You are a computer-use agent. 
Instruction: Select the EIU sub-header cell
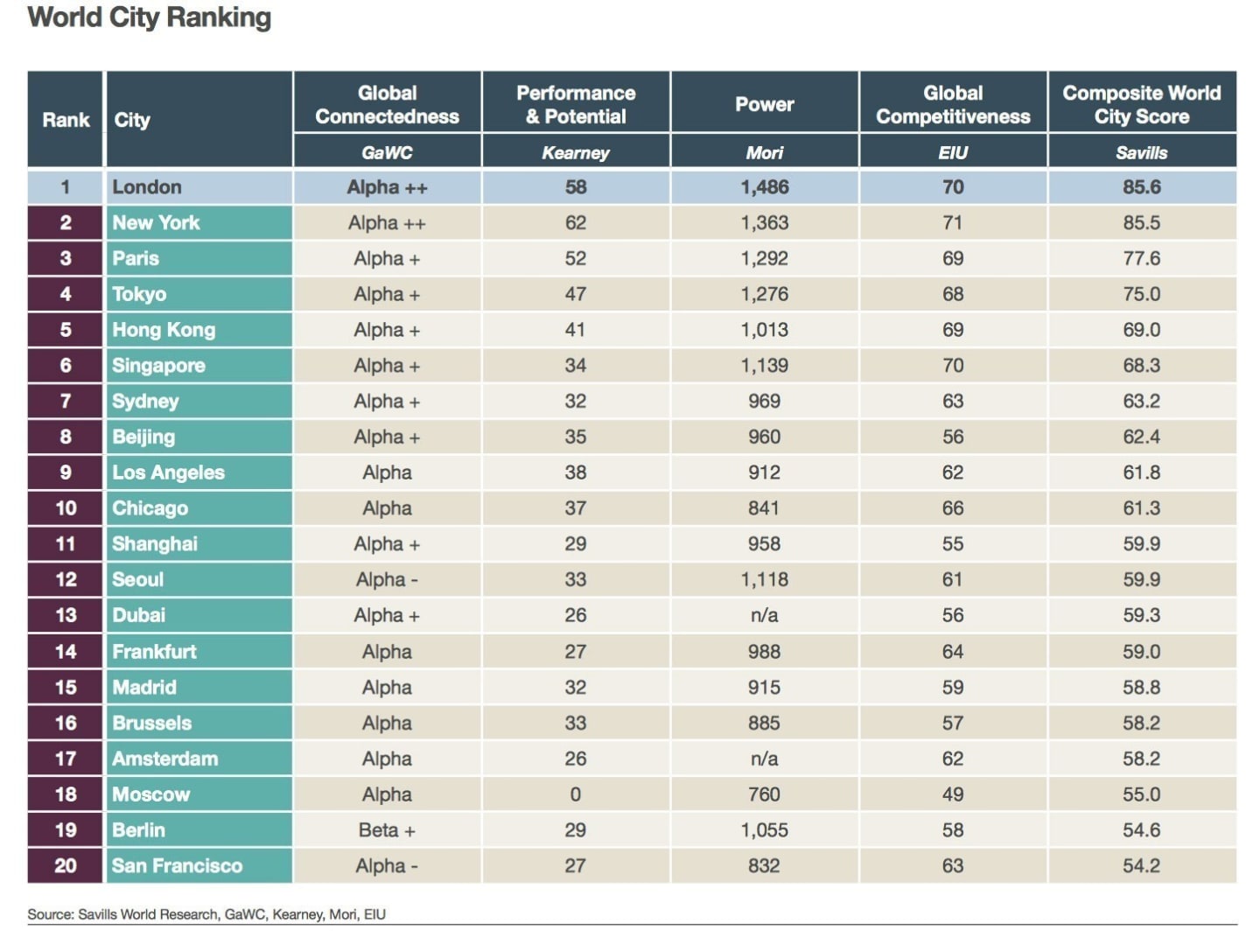953,151
